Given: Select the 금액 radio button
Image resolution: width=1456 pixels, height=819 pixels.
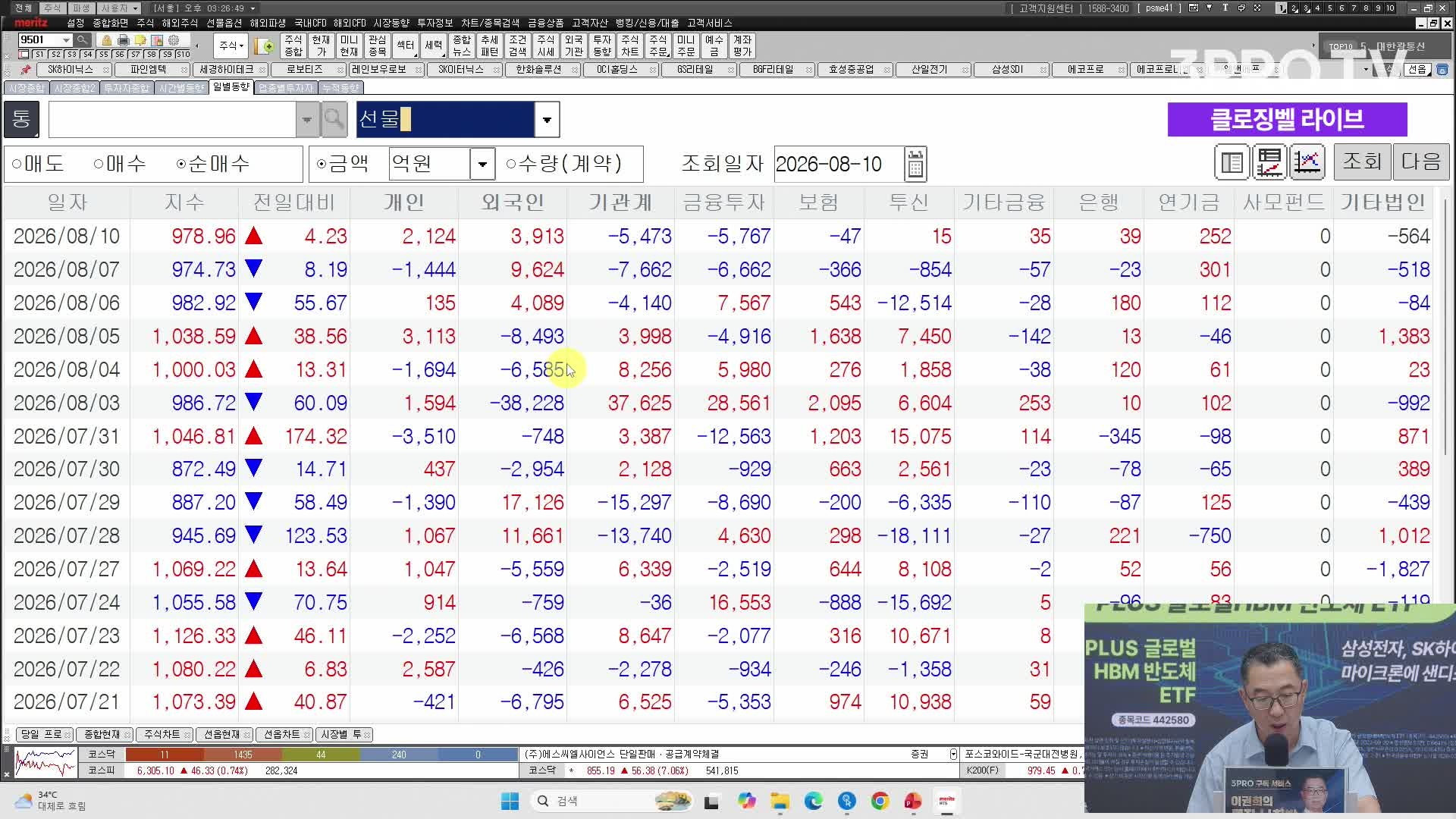Looking at the screenshot, I should pyautogui.click(x=322, y=164).
